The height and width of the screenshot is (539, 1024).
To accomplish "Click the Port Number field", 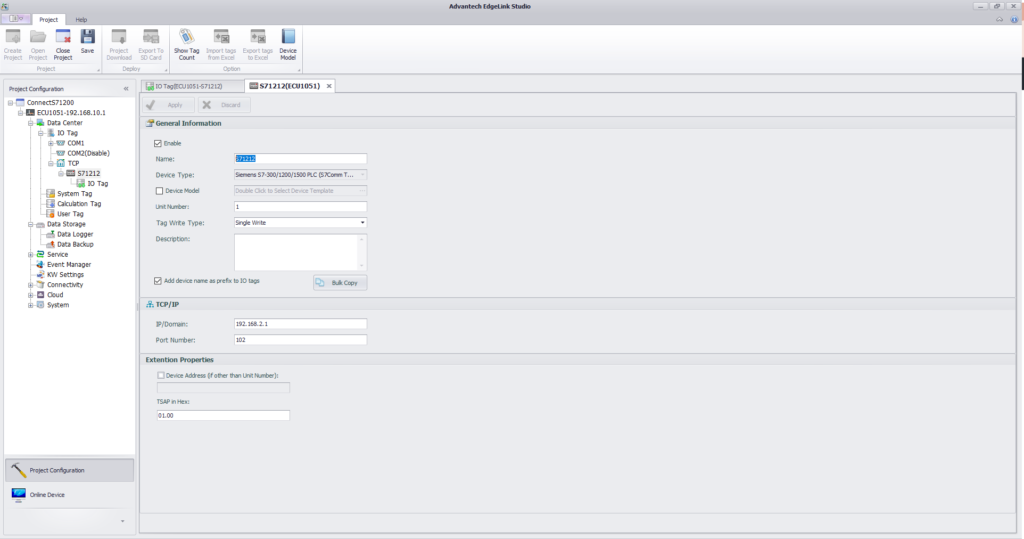I will click(300, 340).
